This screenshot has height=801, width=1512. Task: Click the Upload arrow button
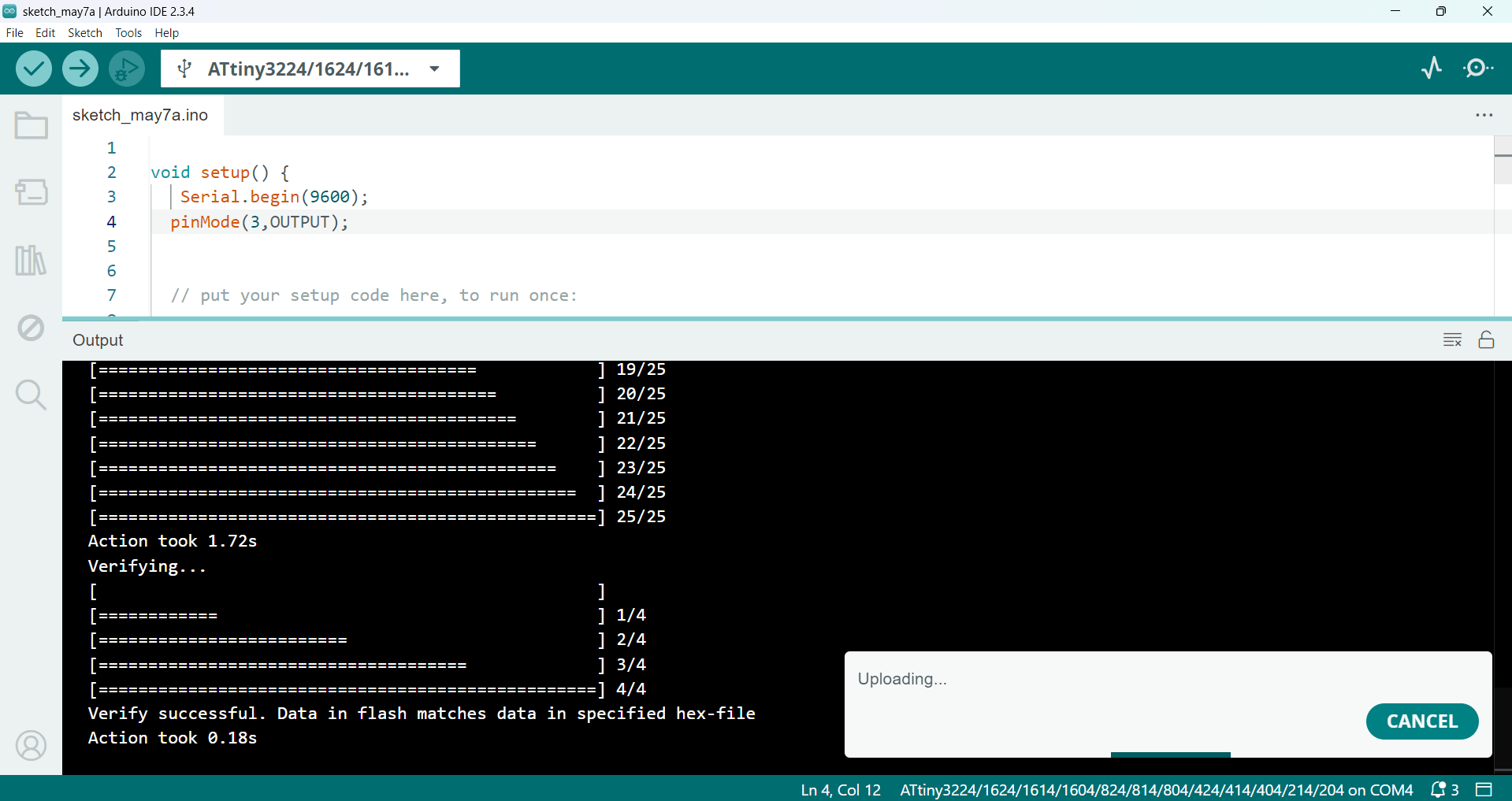coord(80,69)
